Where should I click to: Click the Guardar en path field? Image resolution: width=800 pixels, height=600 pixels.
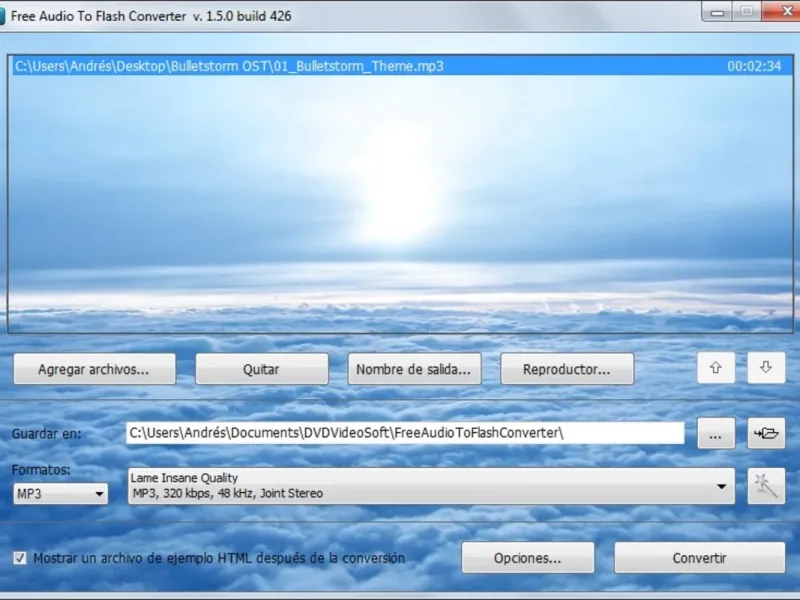pyautogui.click(x=405, y=433)
